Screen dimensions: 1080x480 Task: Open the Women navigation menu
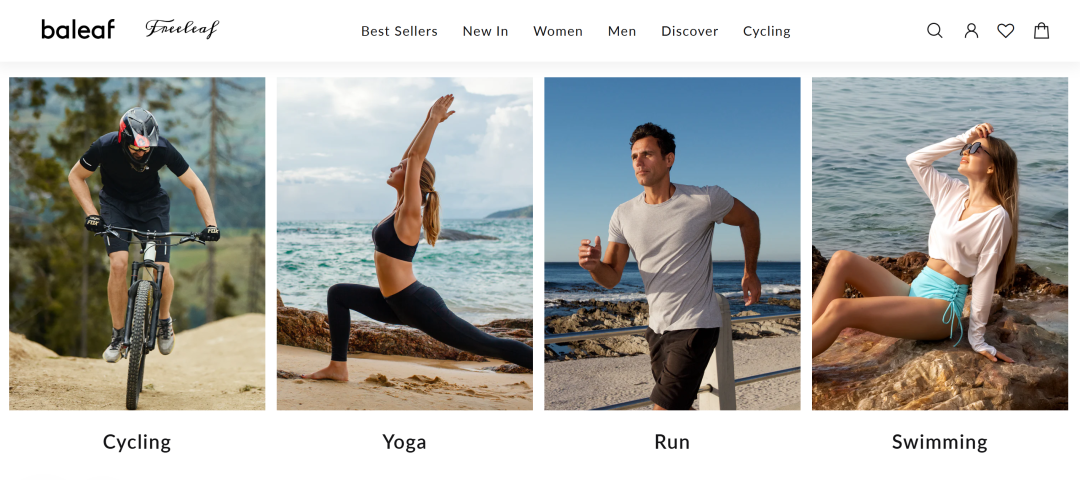(x=558, y=31)
